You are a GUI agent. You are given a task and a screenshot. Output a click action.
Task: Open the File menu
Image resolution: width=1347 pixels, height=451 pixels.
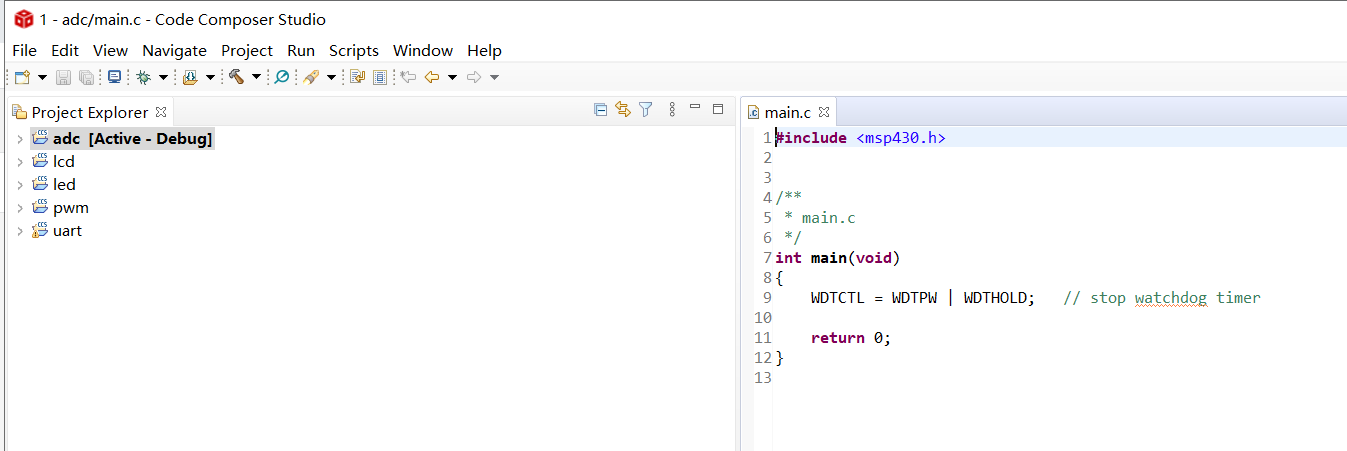point(24,50)
